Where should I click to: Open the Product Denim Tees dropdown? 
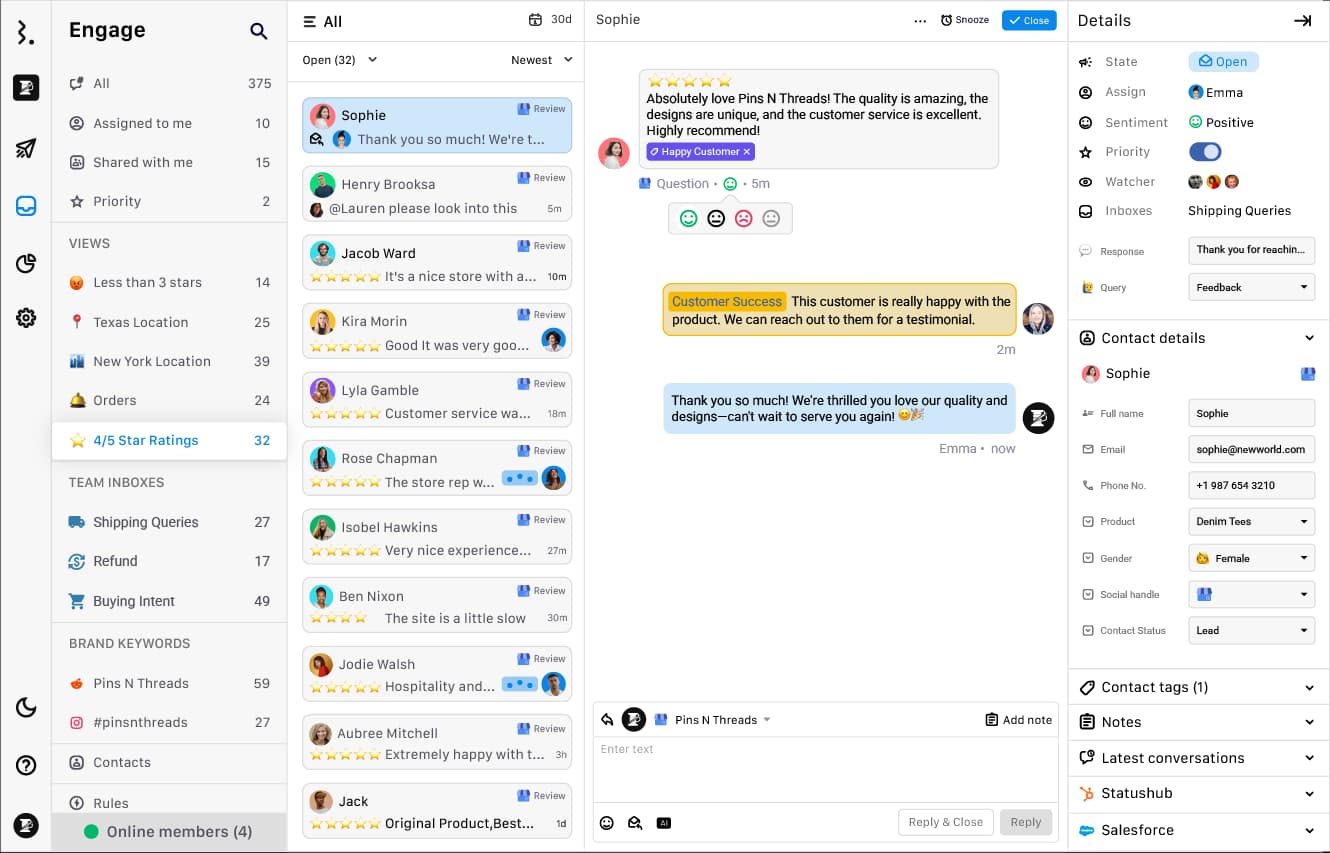pos(1252,522)
